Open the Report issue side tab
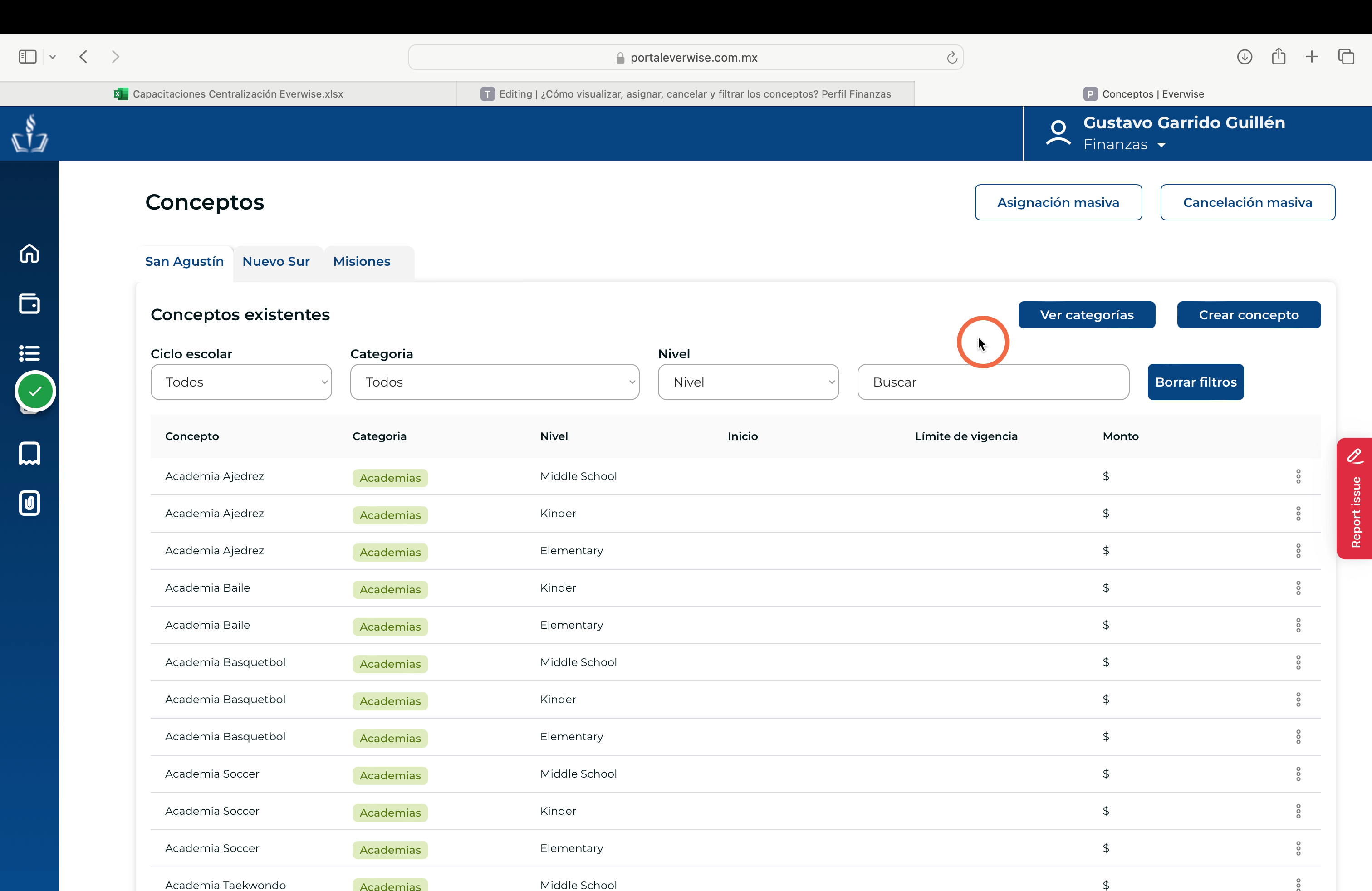 pos(1355,499)
